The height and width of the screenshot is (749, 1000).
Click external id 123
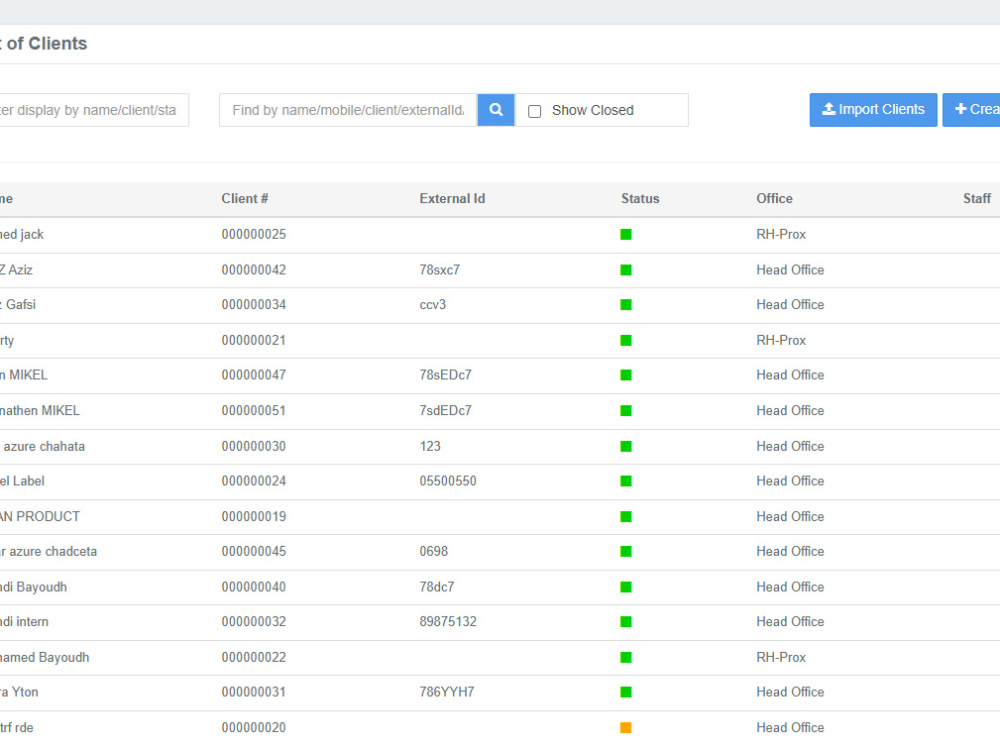tap(430, 447)
